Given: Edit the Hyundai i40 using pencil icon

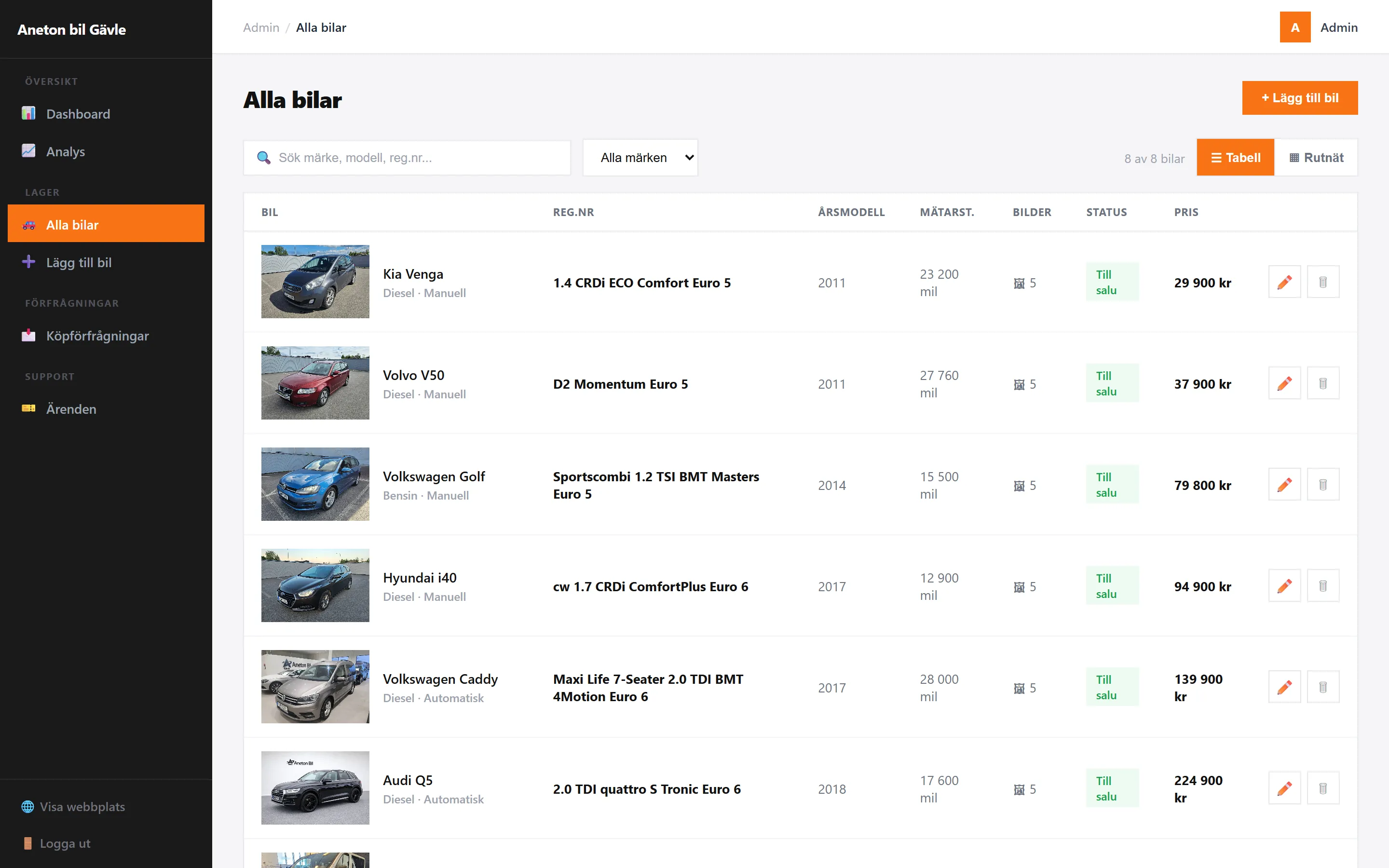Looking at the screenshot, I should click(x=1284, y=585).
